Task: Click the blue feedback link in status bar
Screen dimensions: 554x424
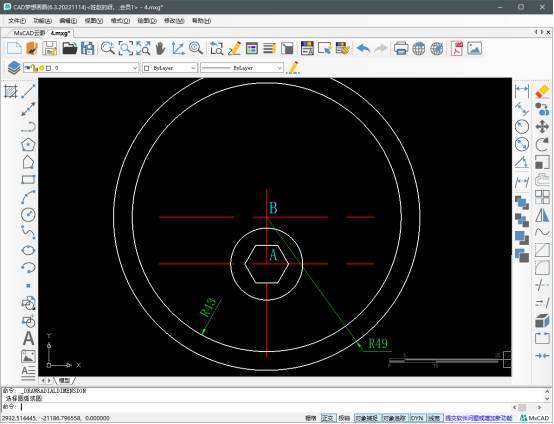Action: tap(479, 418)
